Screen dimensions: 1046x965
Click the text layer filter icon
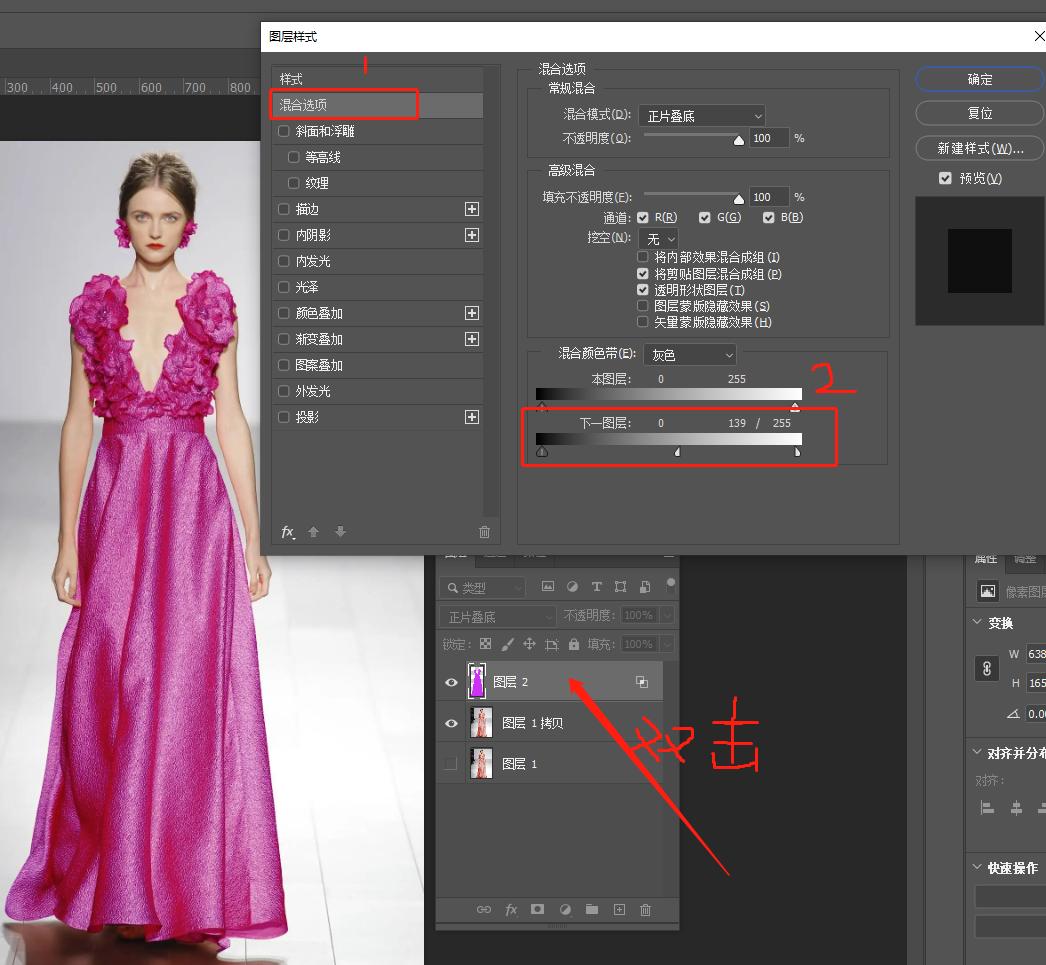point(597,587)
